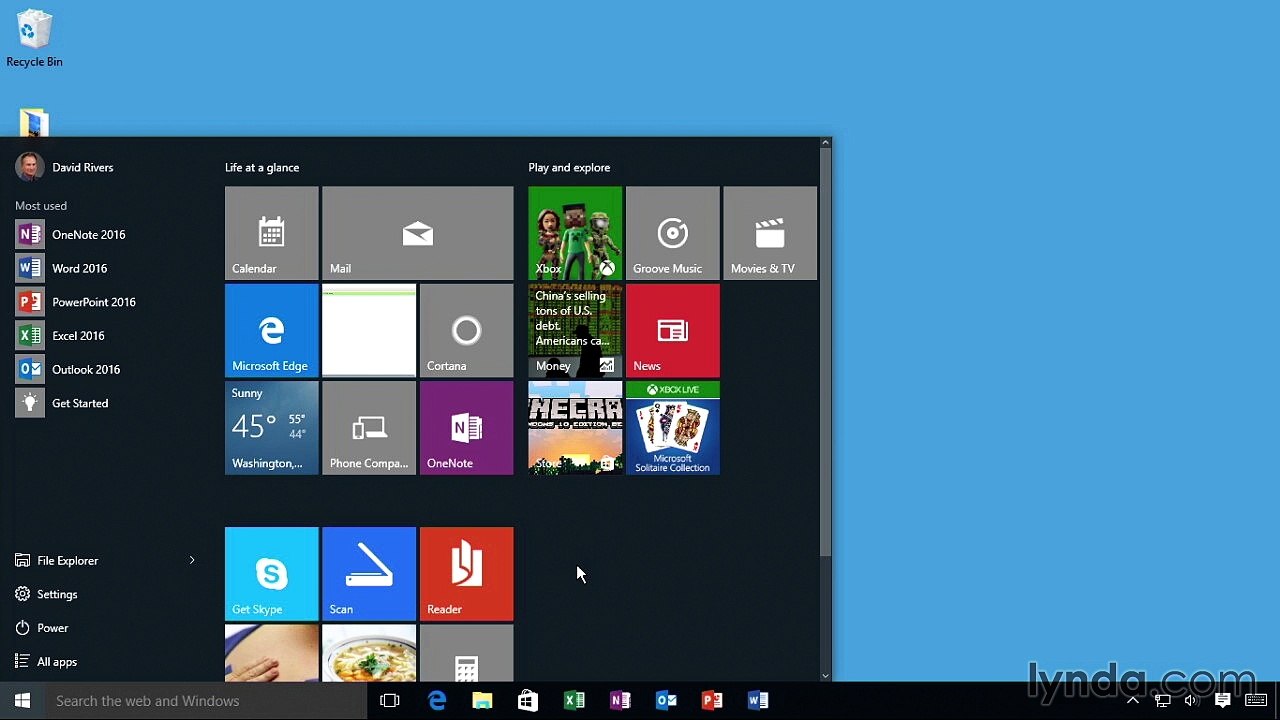Switch to Excel on the taskbar
Viewport: 1280px width, 720px height.
pyautogui.click(x=574, y=701)
